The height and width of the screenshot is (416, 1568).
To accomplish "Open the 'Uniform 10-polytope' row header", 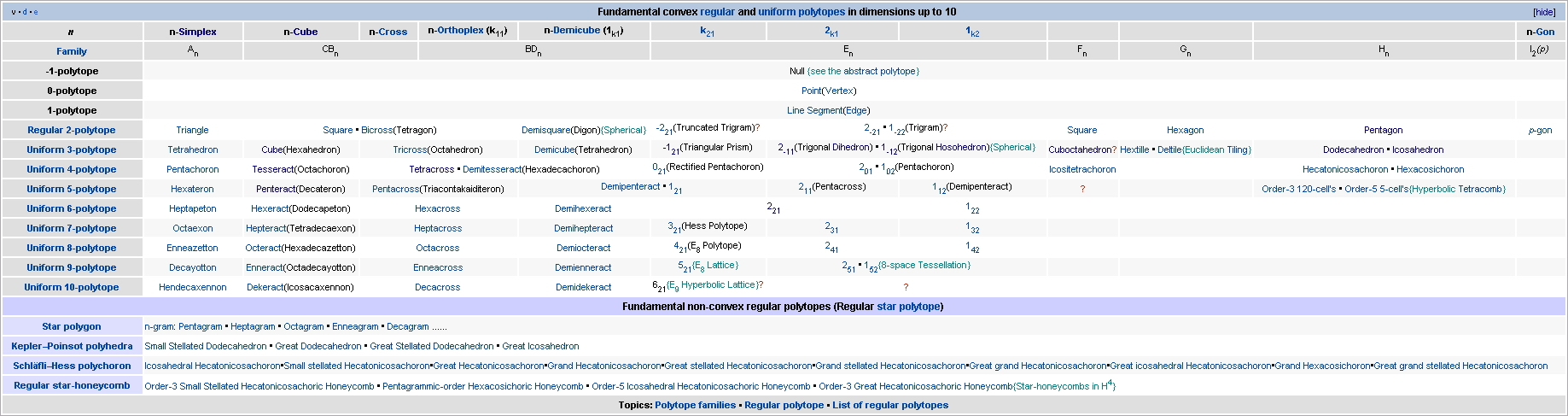I will 72,287.
